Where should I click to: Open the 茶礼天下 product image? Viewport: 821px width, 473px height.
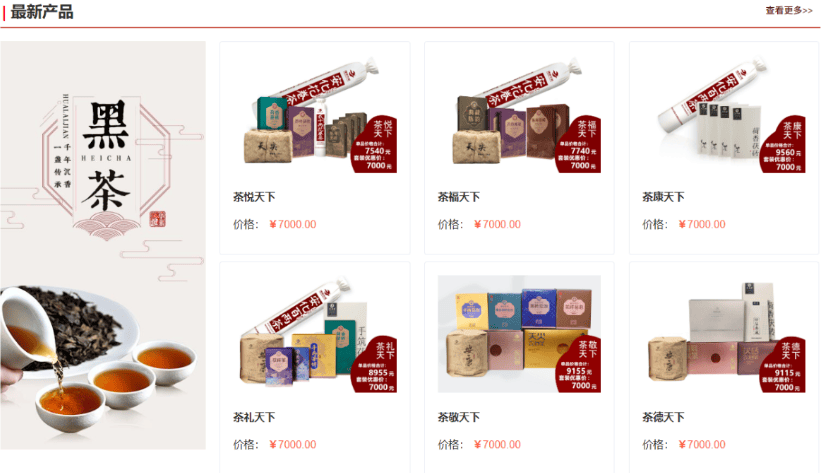(x=315, y=334)
